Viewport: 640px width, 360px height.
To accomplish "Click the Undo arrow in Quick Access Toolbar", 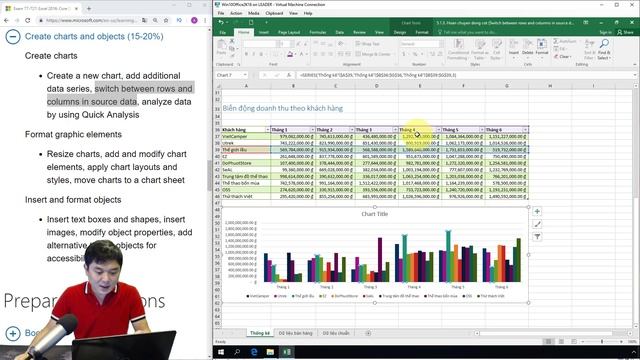I will point(221,22).
